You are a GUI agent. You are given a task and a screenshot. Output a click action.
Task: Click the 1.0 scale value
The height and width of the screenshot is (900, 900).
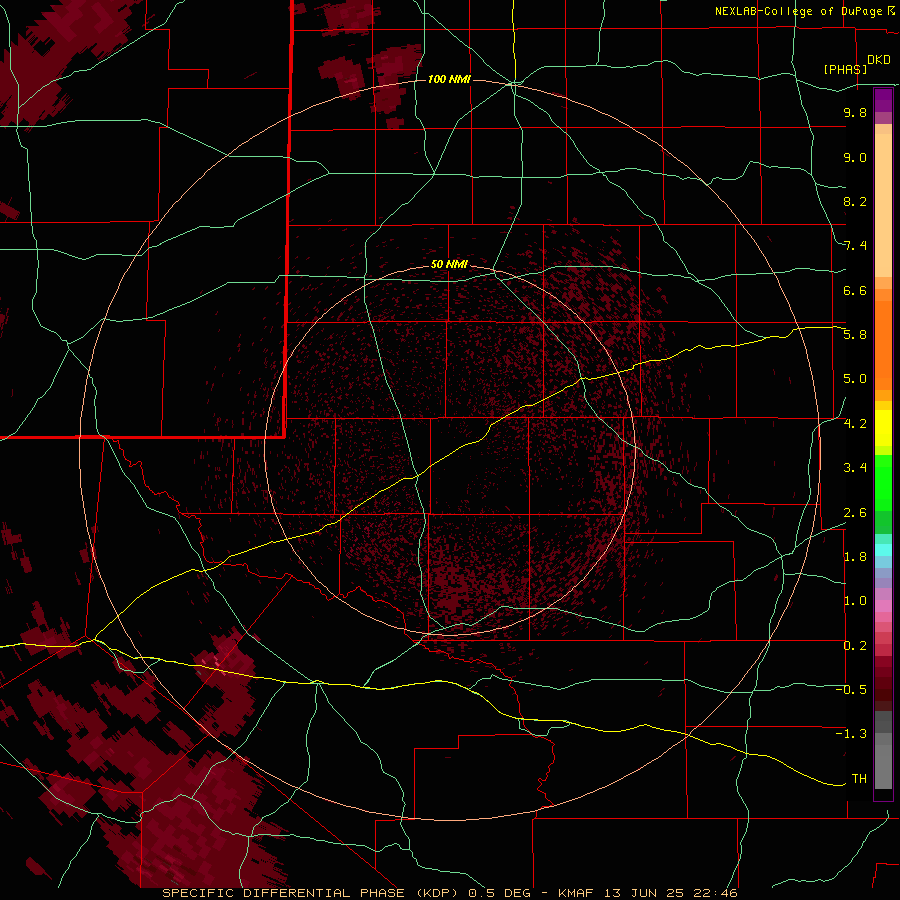(855, 601)
